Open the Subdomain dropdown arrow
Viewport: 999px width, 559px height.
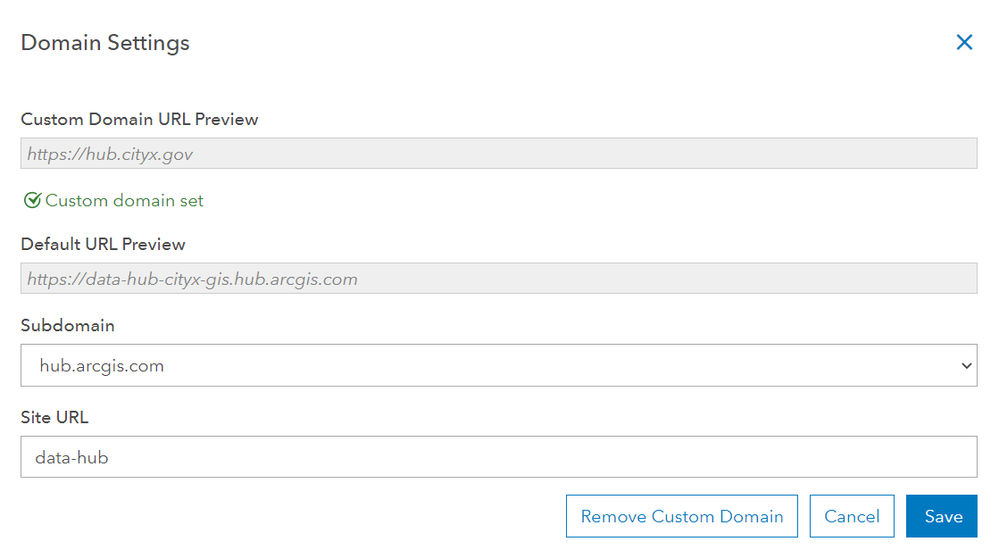point(966,366)
